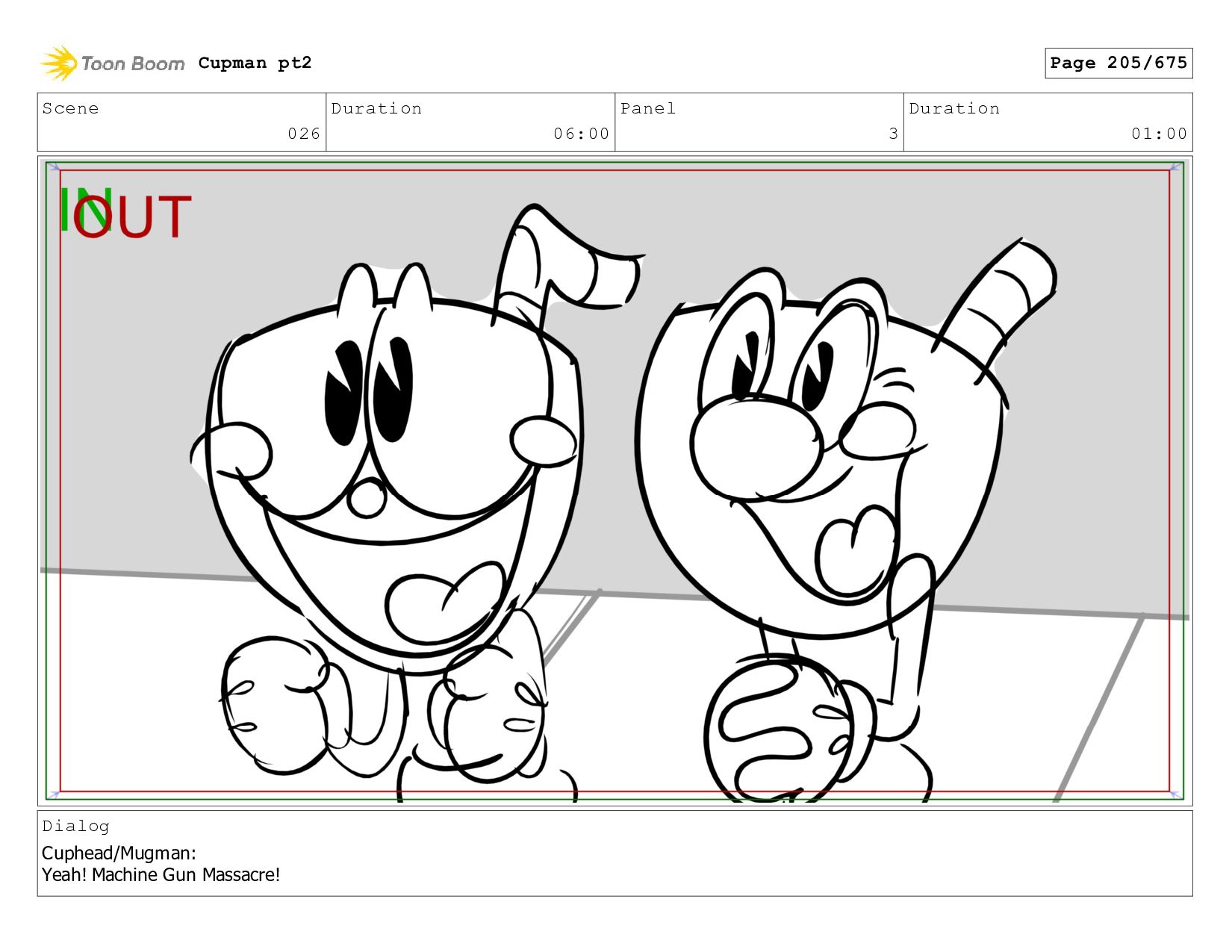Image resolution: width=1232 pixels, height=952 pixels.
Task: Click the 'Dialog' label
Action: click(x=75, y=826)
